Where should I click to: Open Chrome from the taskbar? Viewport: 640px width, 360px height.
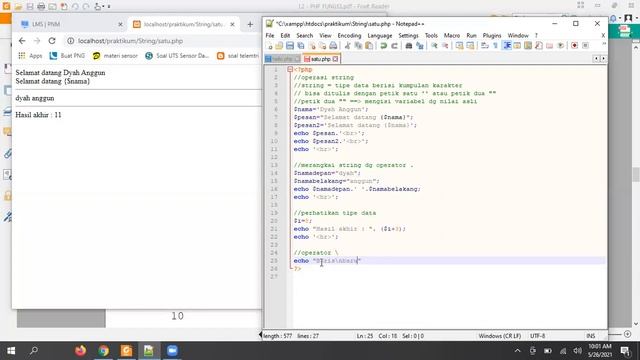[103, 351]
